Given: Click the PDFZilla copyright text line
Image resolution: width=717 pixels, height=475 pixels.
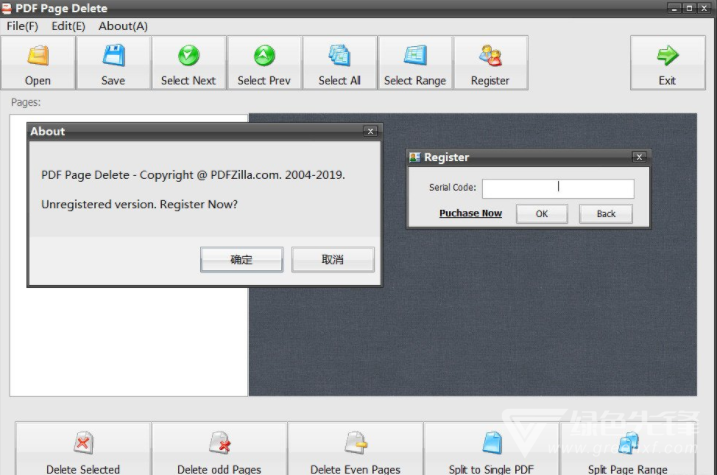Looking at the screenshot, I should click(x=193, y=175).
